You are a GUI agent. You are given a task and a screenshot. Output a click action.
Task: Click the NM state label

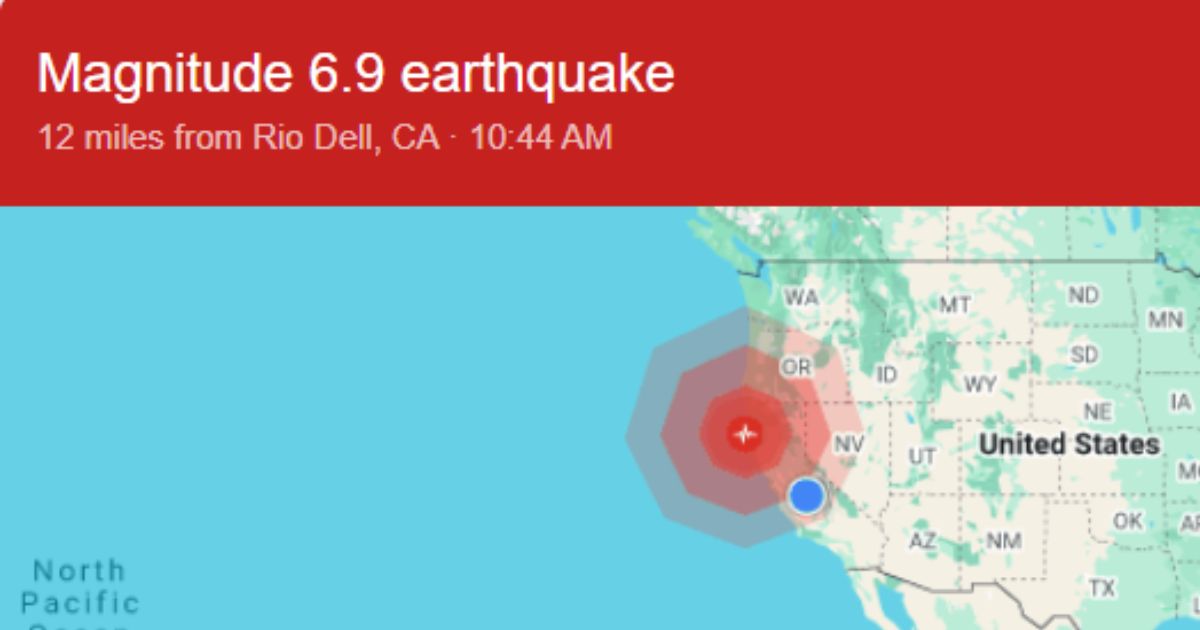point(1004,541)
